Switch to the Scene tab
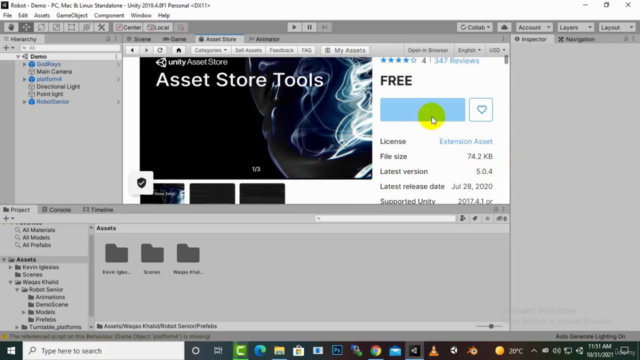The height and width of the screenshot is (360, 640). click(139, 39)
